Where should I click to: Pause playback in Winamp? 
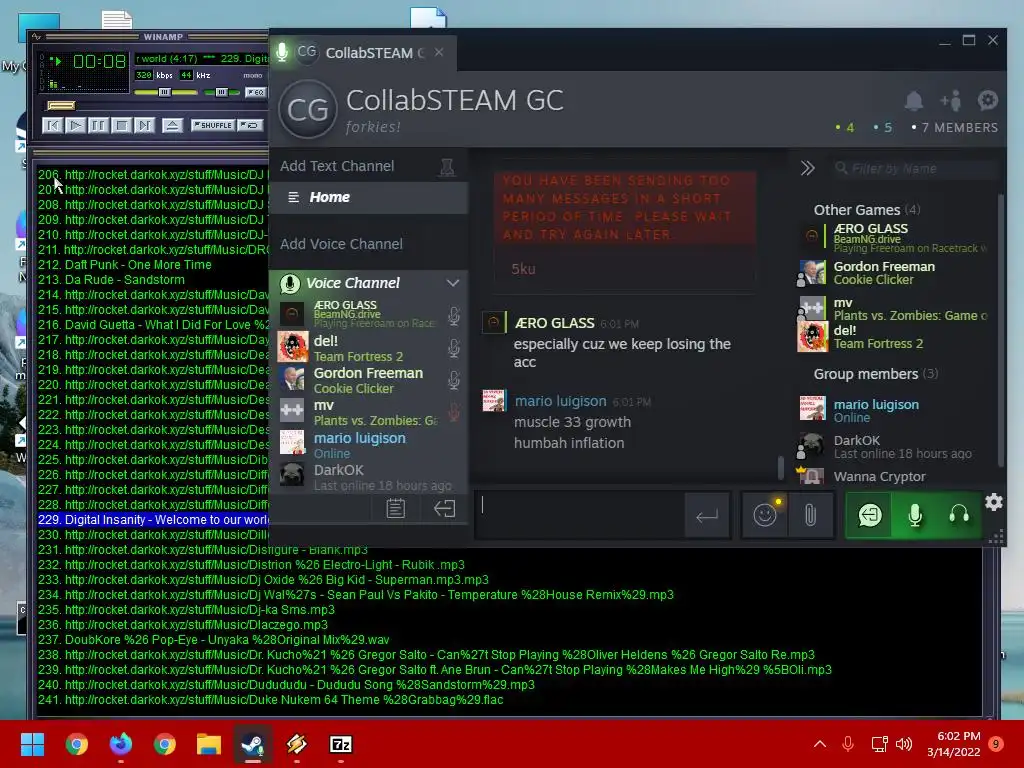(98, 125)
